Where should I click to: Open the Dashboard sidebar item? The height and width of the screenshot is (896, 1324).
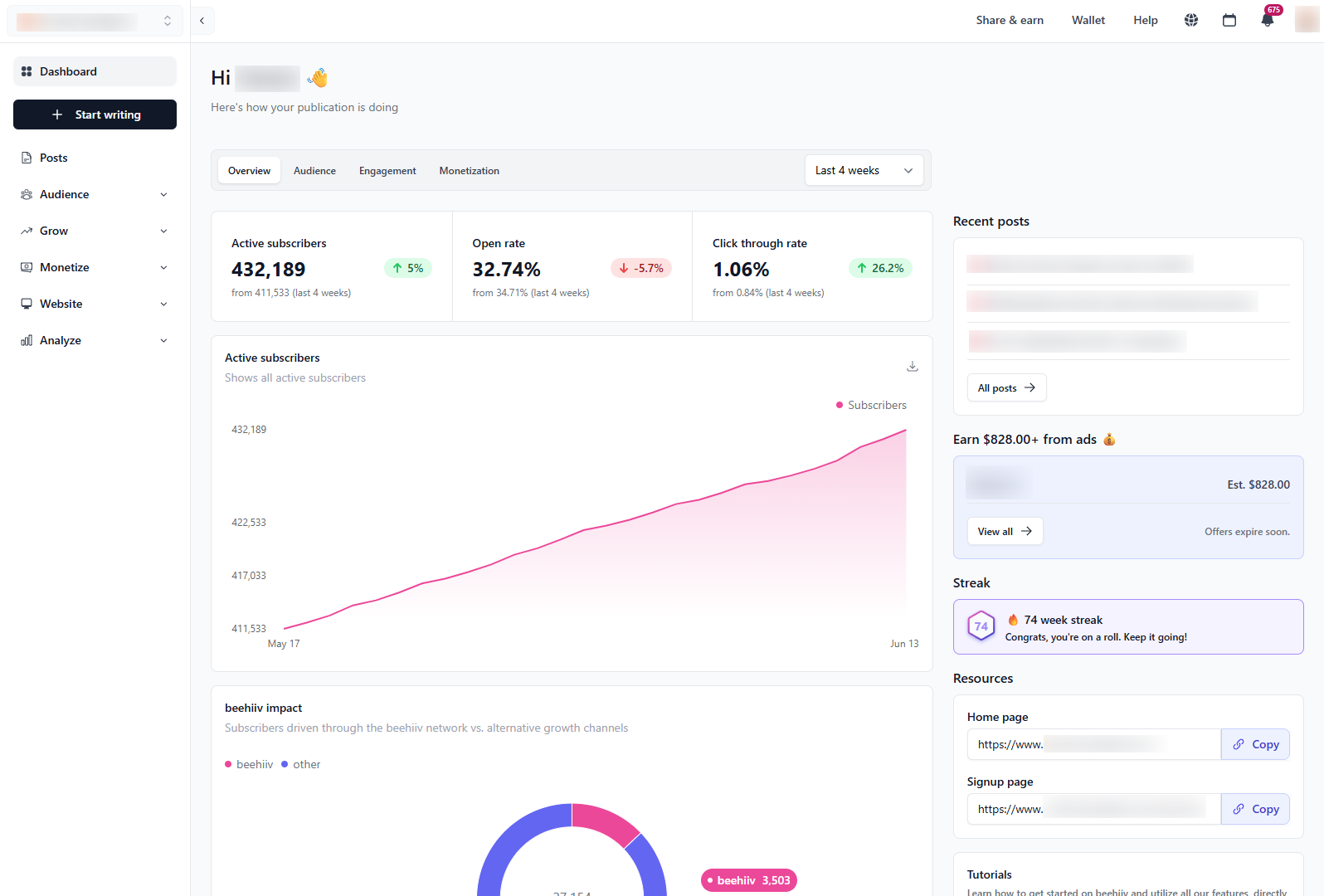click(95, 71)
